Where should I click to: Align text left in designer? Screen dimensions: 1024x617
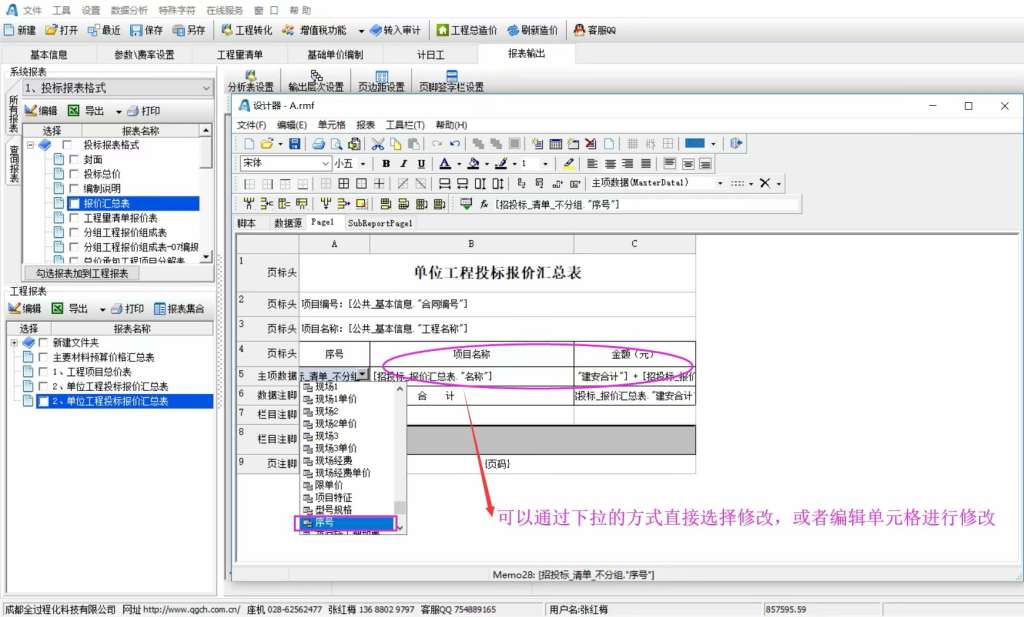[x=592, y=164]
